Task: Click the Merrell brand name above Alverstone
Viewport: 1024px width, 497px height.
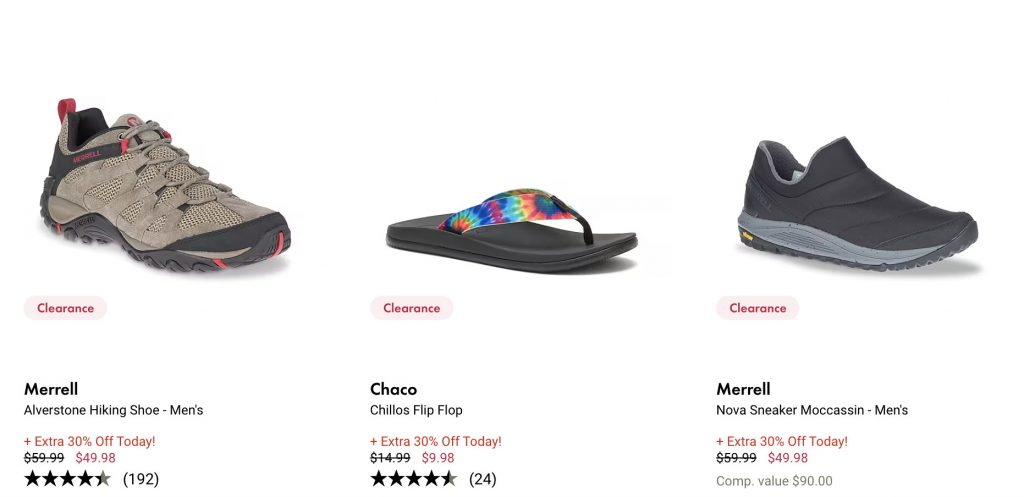Action: click(x=51, y=389)
